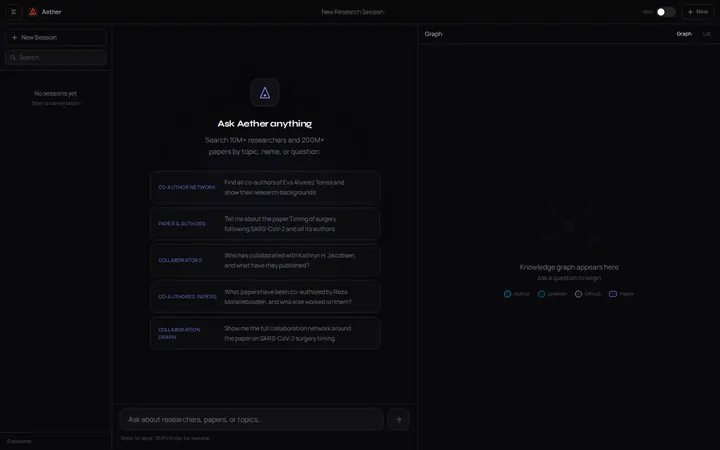Select the Paper & Authors suggestion card
Screen dimensions: 720x450
265,224
